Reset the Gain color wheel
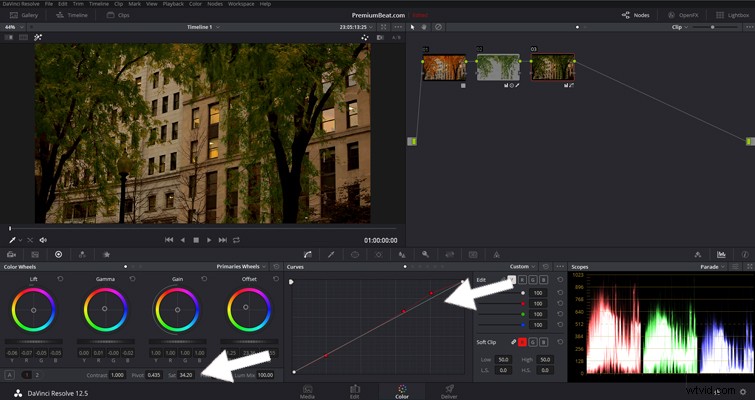Screen dimensions: 755x400 [x=204, y=279]
